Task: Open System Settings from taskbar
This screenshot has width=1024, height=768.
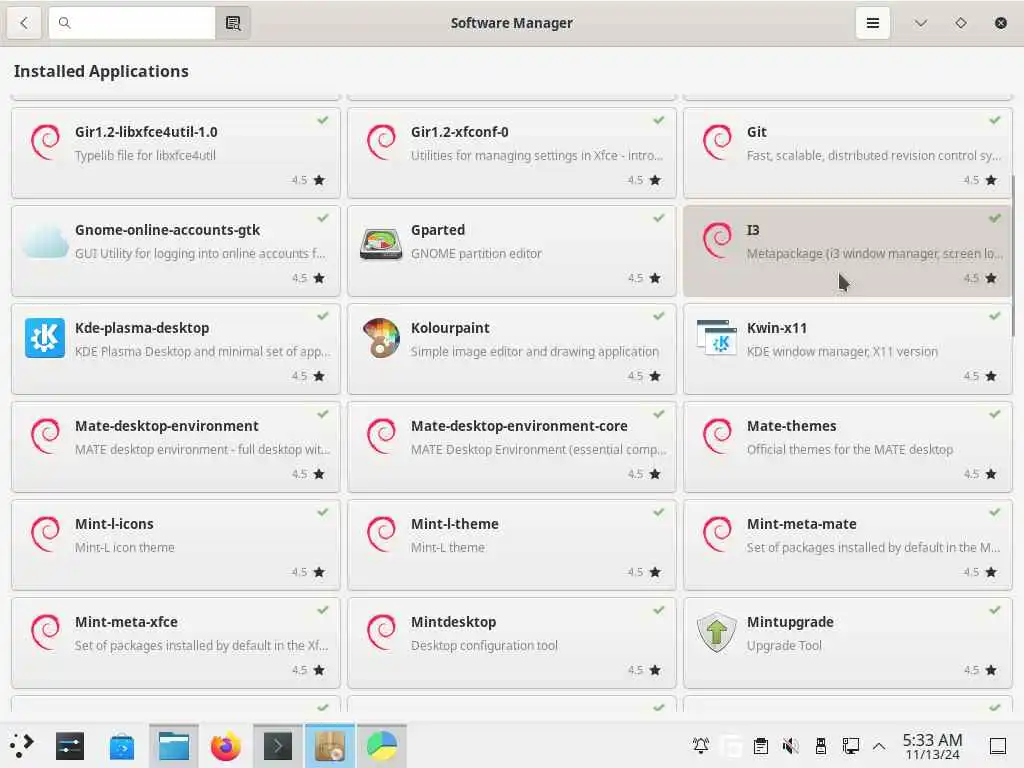Action: point(70,746)
